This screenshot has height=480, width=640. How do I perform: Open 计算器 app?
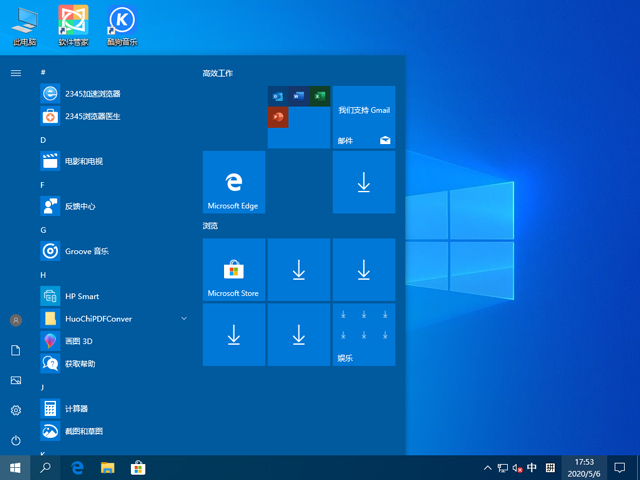click(114, 409)
